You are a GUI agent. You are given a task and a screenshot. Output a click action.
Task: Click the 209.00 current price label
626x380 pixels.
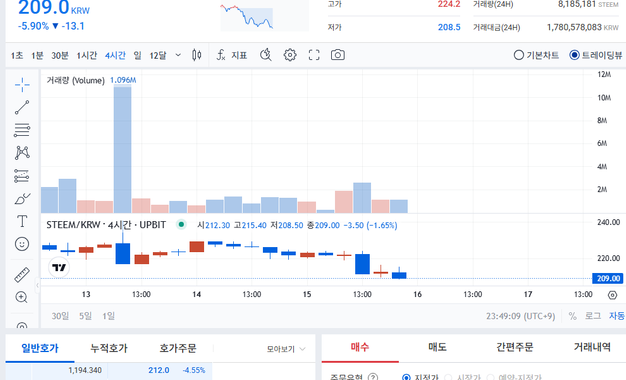[x=608, y=278]
